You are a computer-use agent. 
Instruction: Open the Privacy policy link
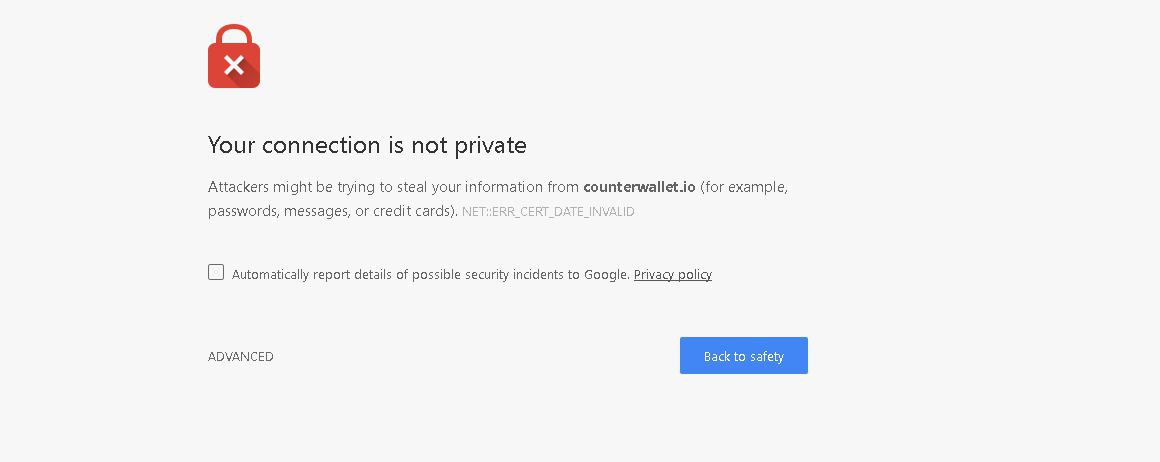(672, 275)
